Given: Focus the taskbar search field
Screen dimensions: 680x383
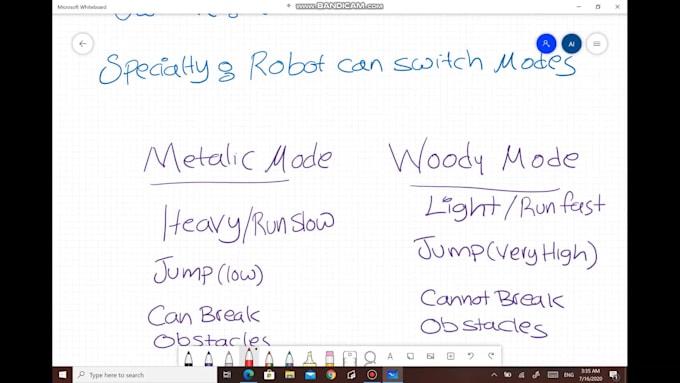Looking at the screenshot, I should (145, 375).
